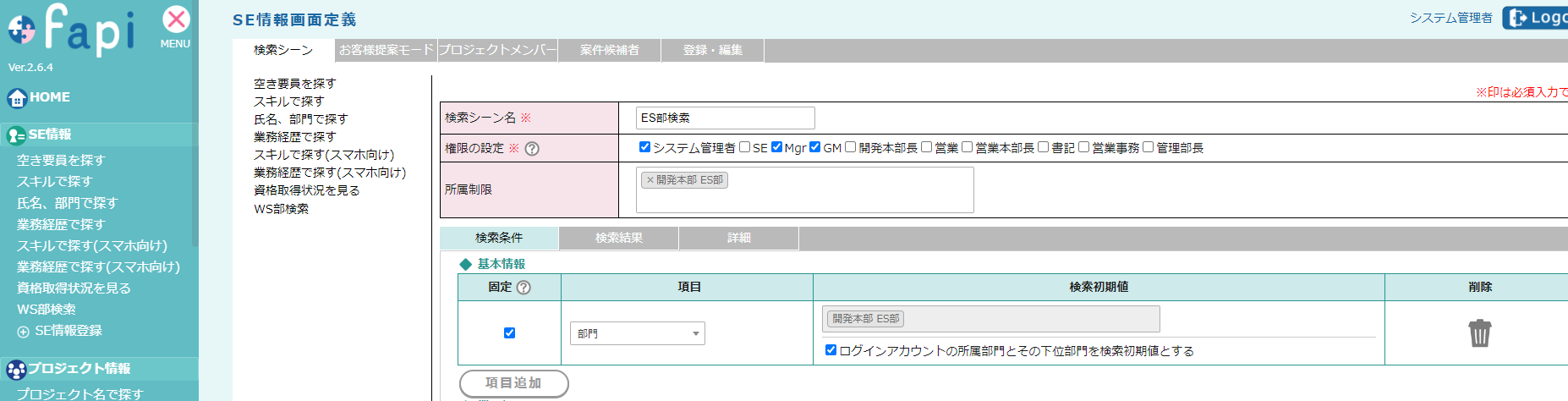This screenshot has width=1568, height=401.
Task: Remove the 開発本部 ES部 tag in 所属制限
Action: point(650,180)
